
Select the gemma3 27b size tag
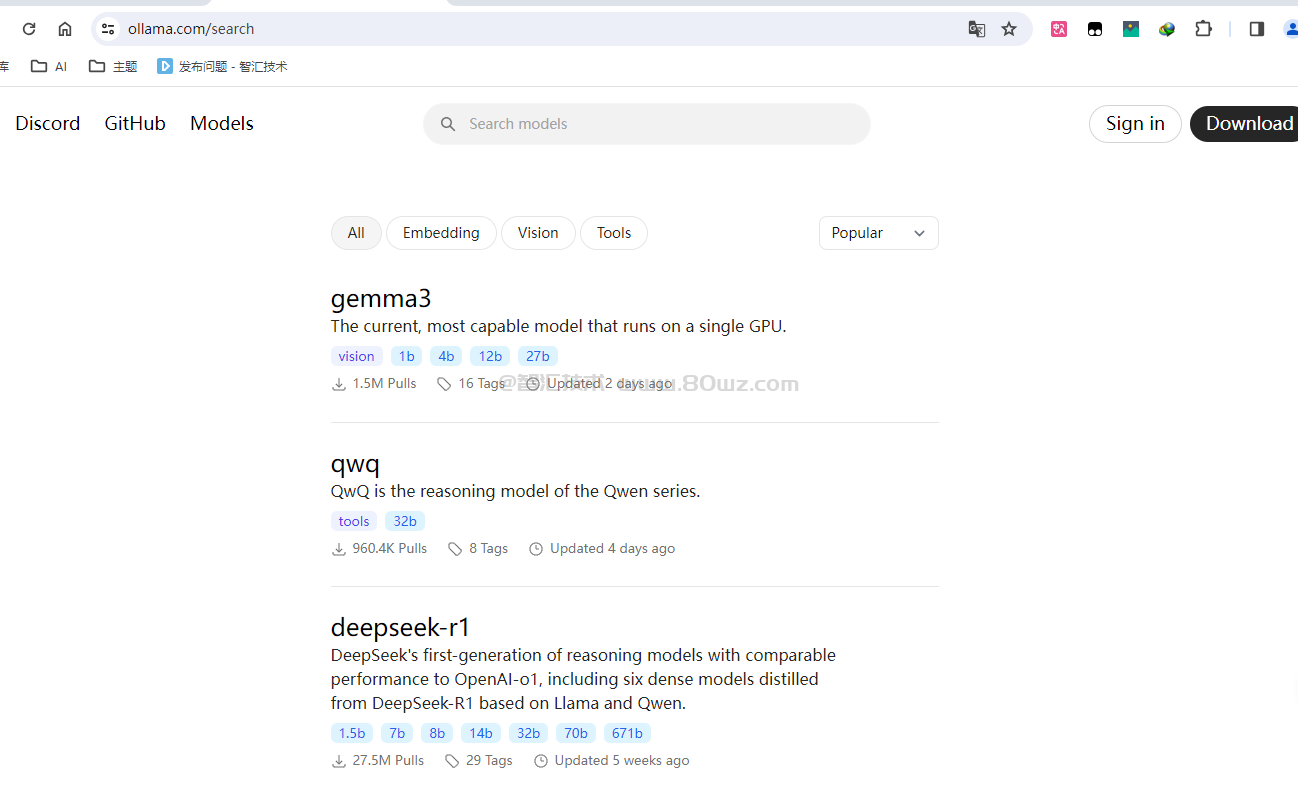[538, 356]
